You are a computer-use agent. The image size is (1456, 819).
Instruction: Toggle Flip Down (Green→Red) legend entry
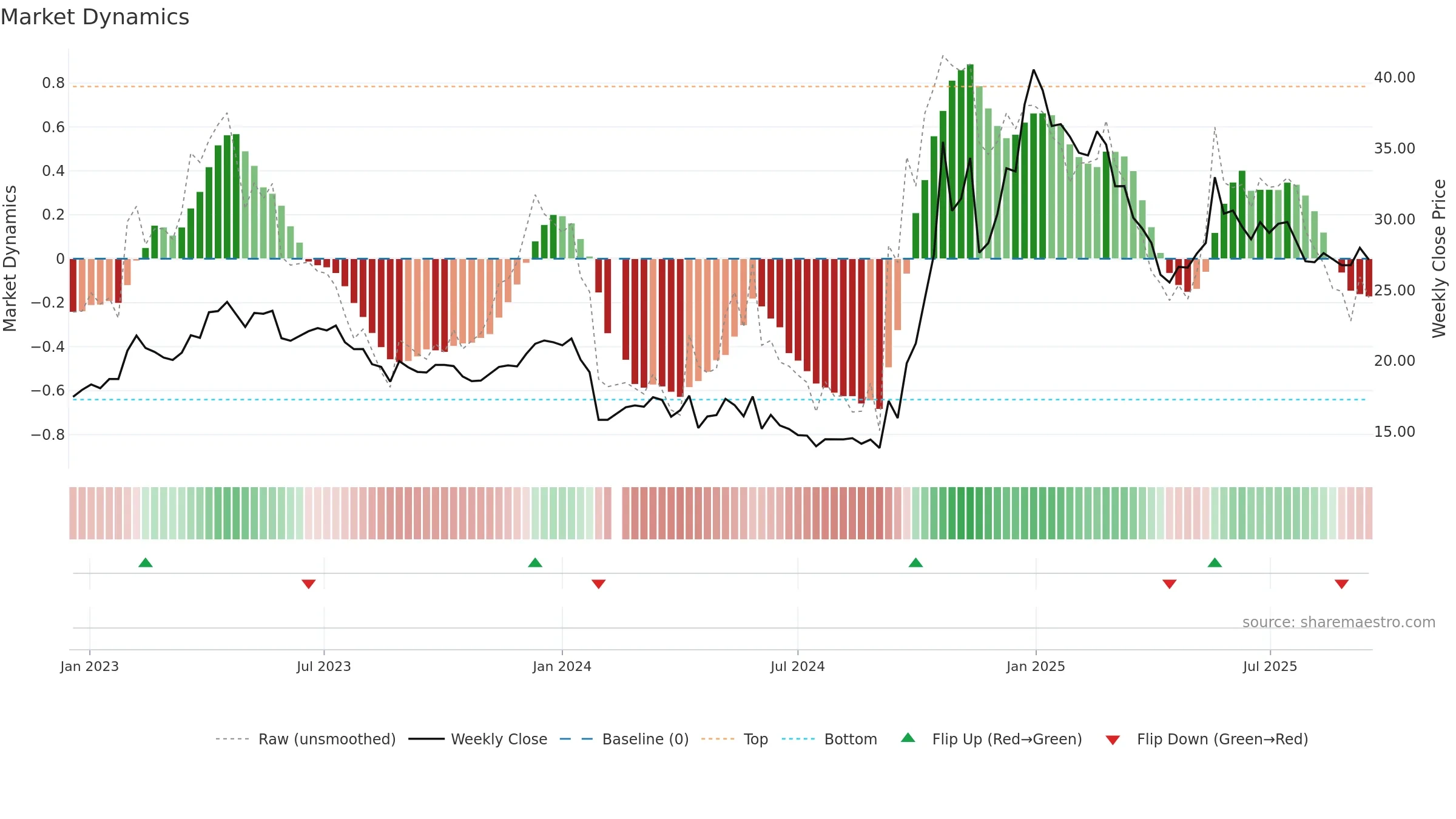click(x=1207, y=739)
